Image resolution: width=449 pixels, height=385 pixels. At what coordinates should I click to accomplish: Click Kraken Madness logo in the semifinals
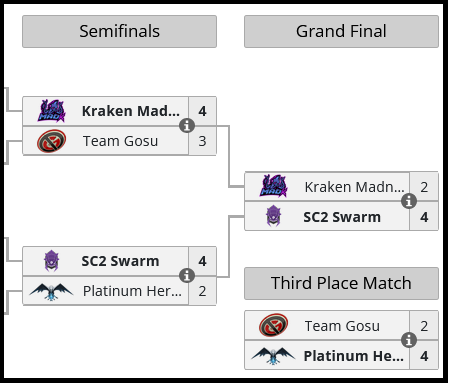point(51,111)
